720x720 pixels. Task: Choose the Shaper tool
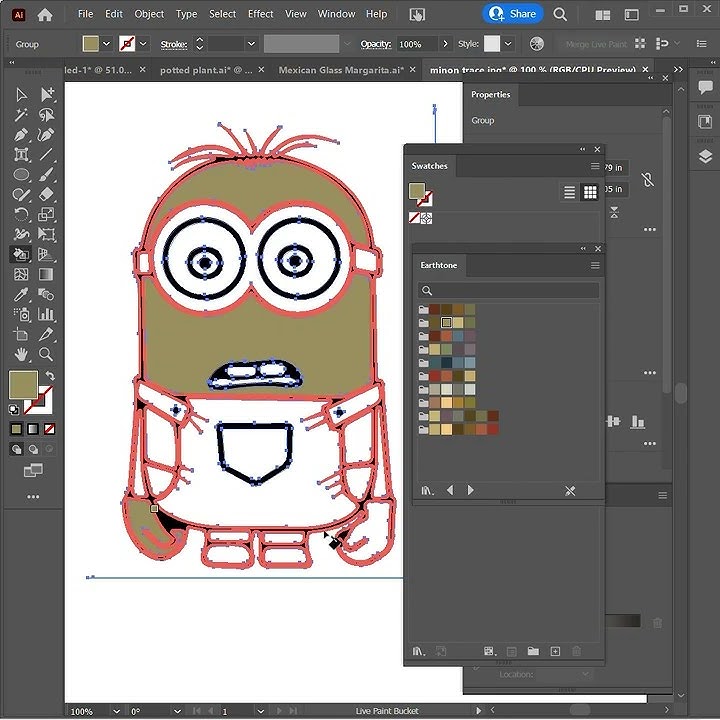(21, 194)
